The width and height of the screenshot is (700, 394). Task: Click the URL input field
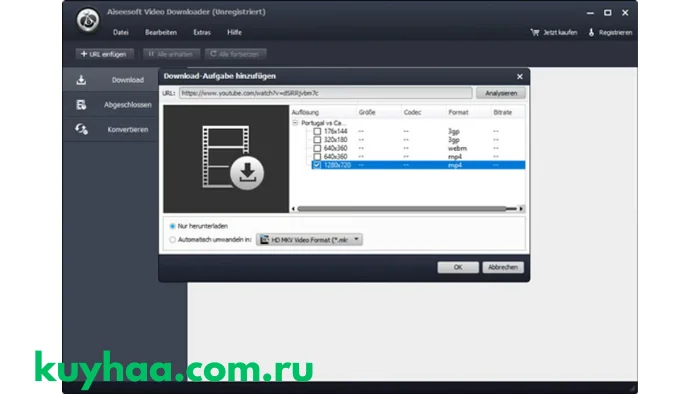click(326, 93)
